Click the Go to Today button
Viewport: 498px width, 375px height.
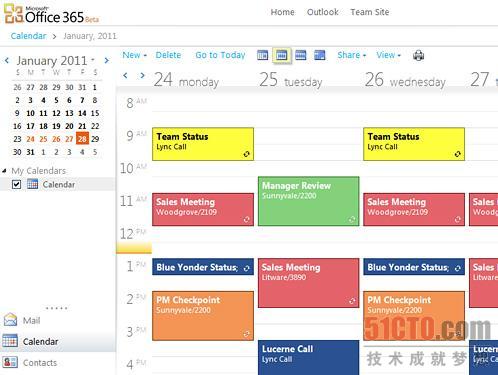[x=220, y=55]
